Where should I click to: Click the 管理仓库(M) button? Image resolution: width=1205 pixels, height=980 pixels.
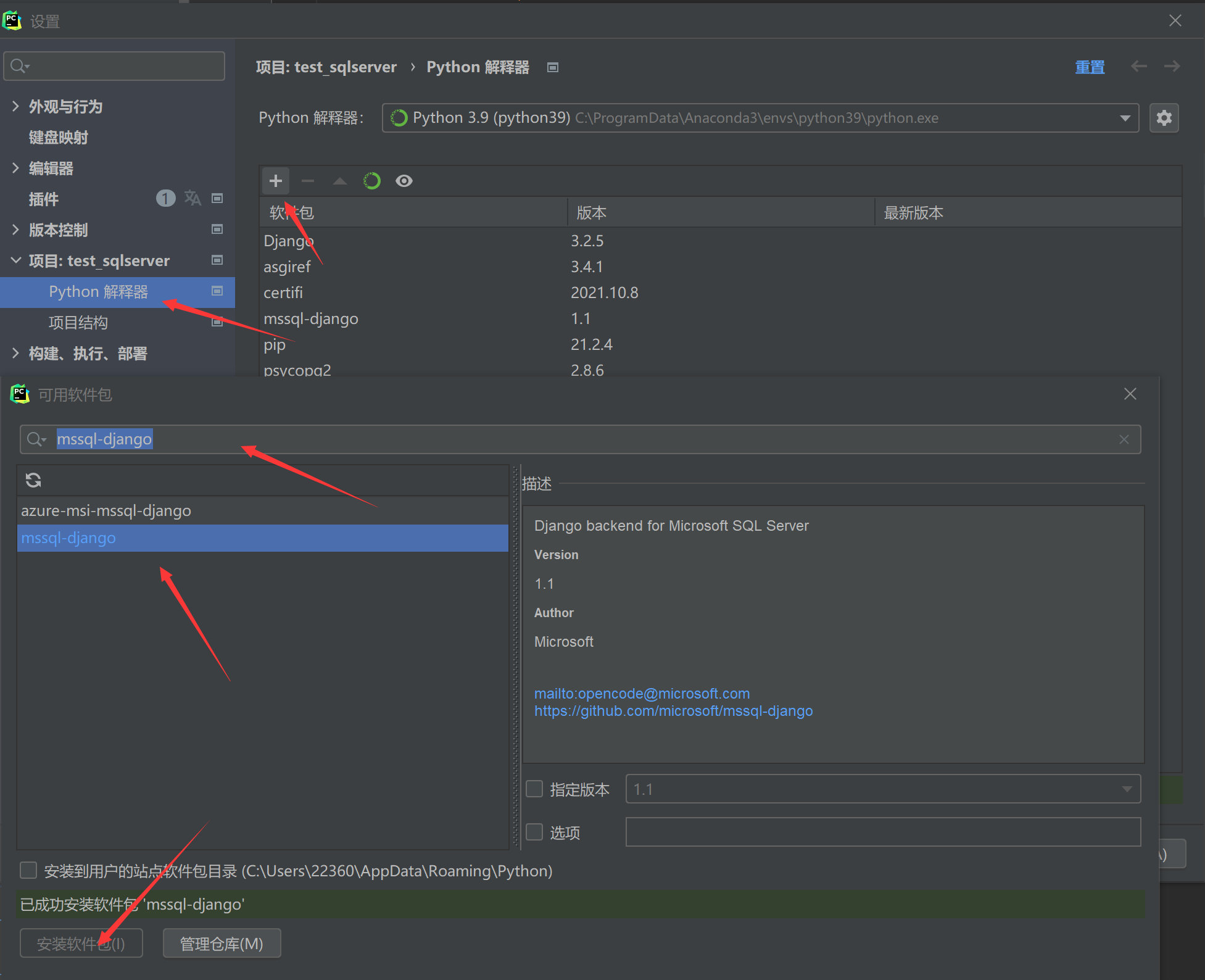(x=222, y=943)
